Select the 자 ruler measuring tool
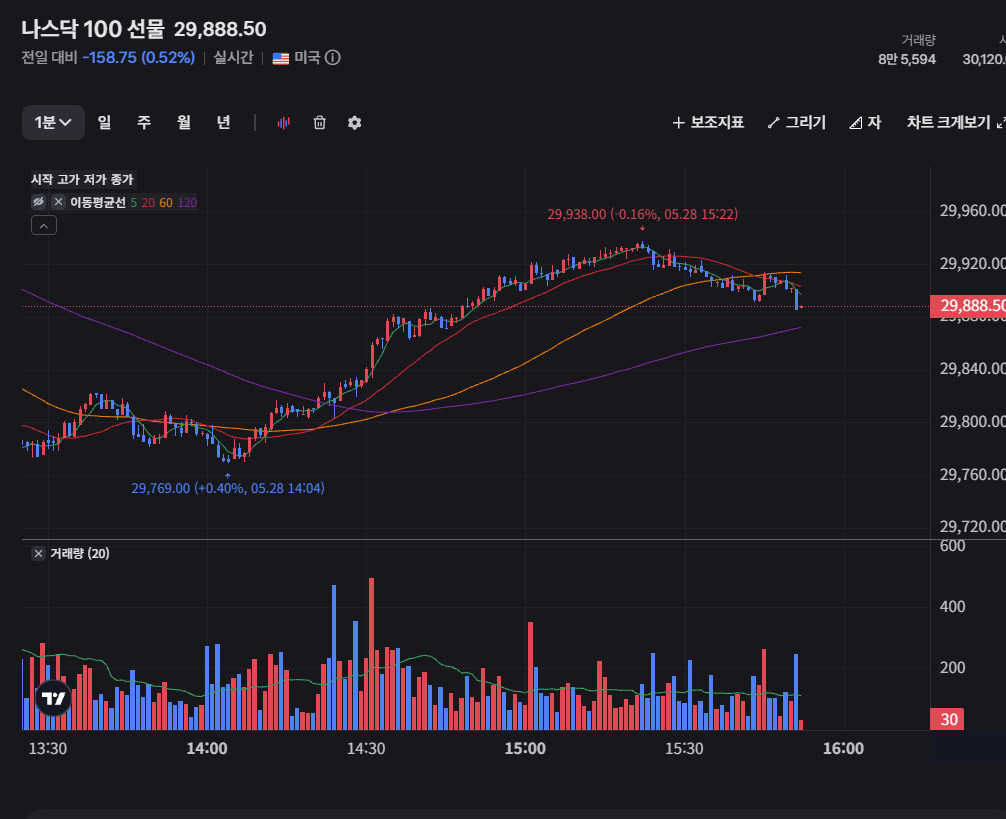 865,122
